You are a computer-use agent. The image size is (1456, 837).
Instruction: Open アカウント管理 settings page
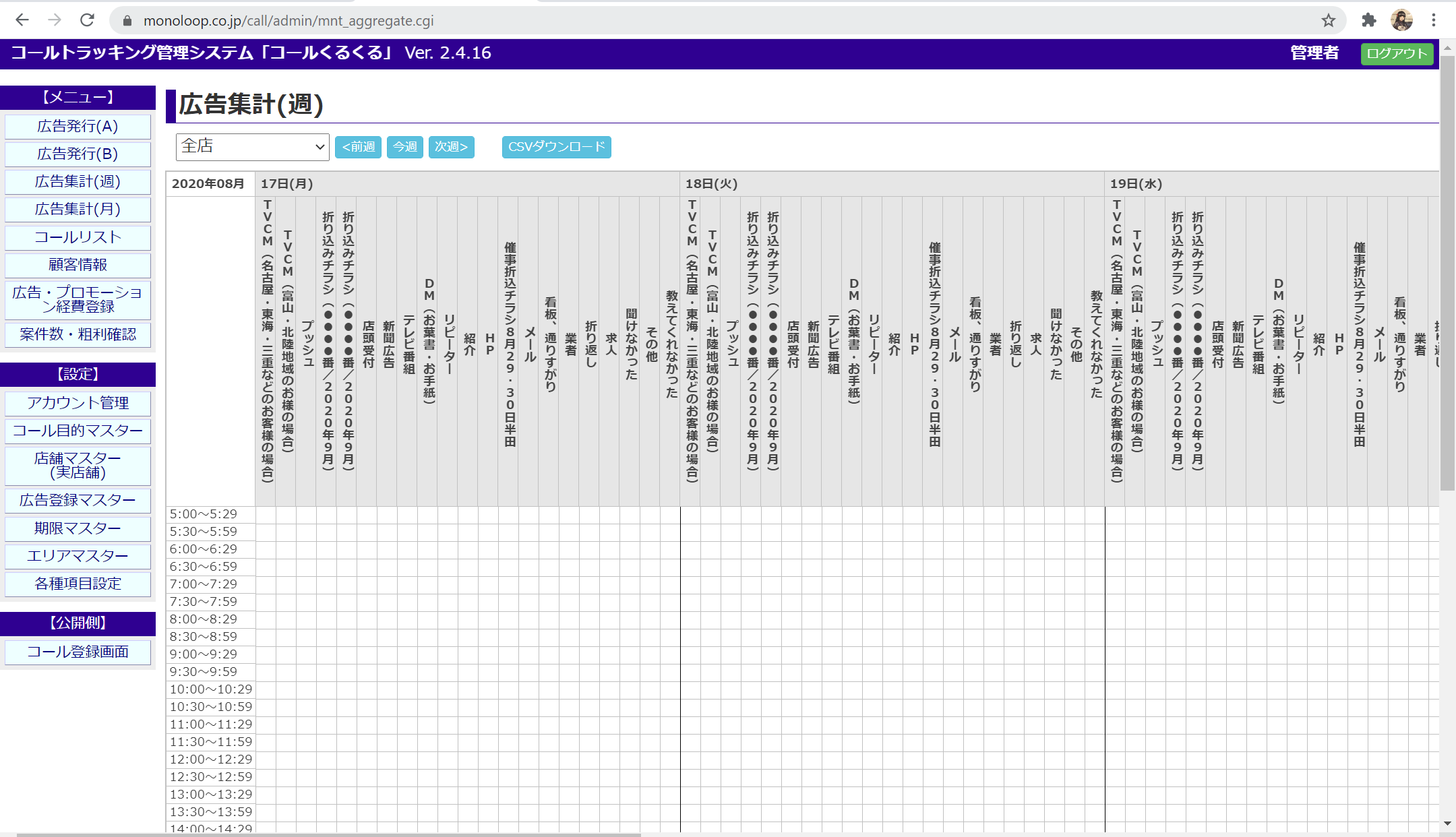(78, 403)
